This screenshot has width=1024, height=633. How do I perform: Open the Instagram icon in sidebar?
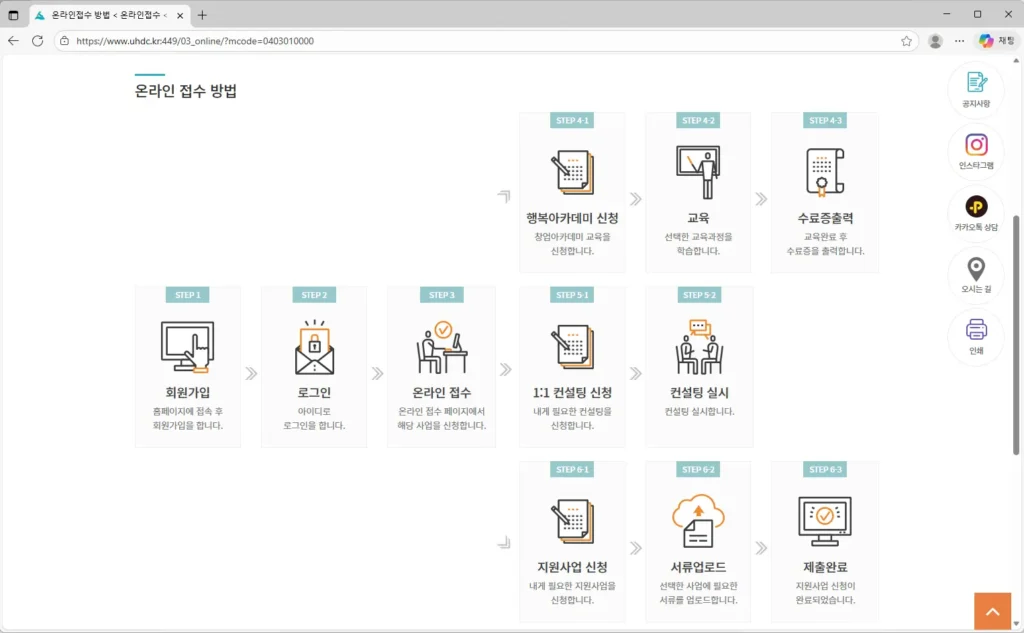point(975,146)
